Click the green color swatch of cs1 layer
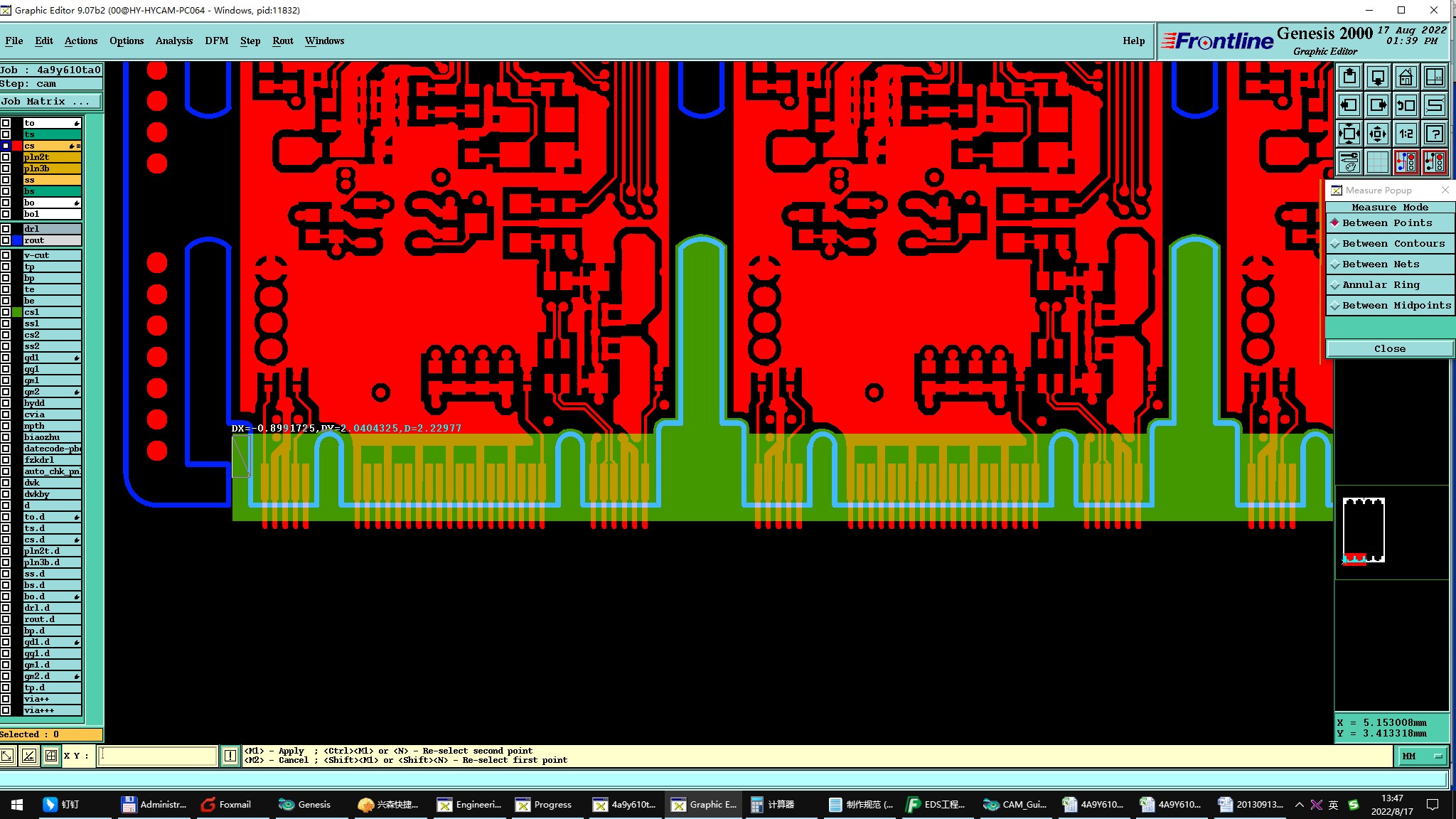Screen dimensions: 1456x819 (x=17, y=312)
